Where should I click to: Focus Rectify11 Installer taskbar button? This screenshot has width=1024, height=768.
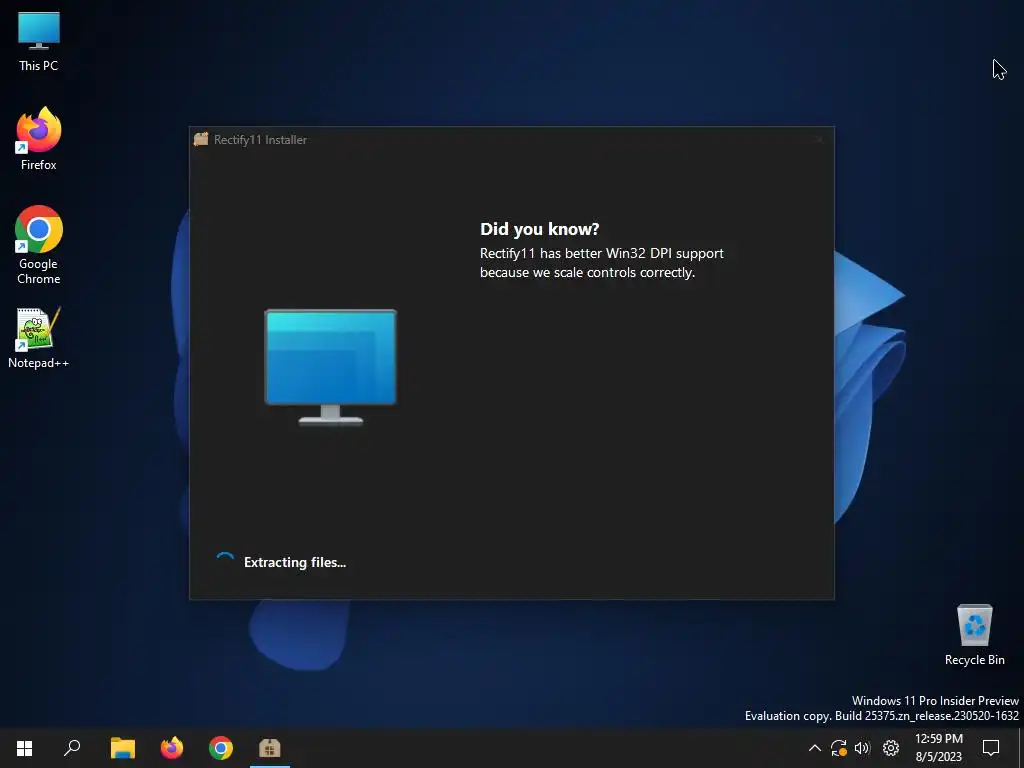(270, 748)
